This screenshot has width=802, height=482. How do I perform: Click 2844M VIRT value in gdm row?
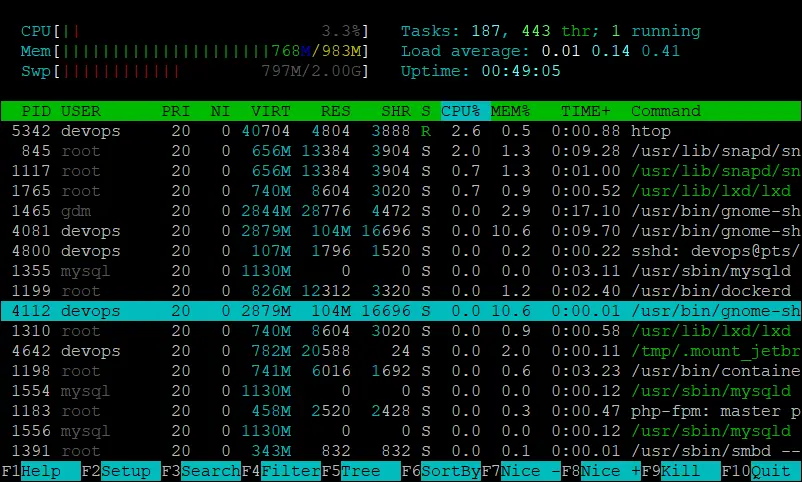click(266, 211)
